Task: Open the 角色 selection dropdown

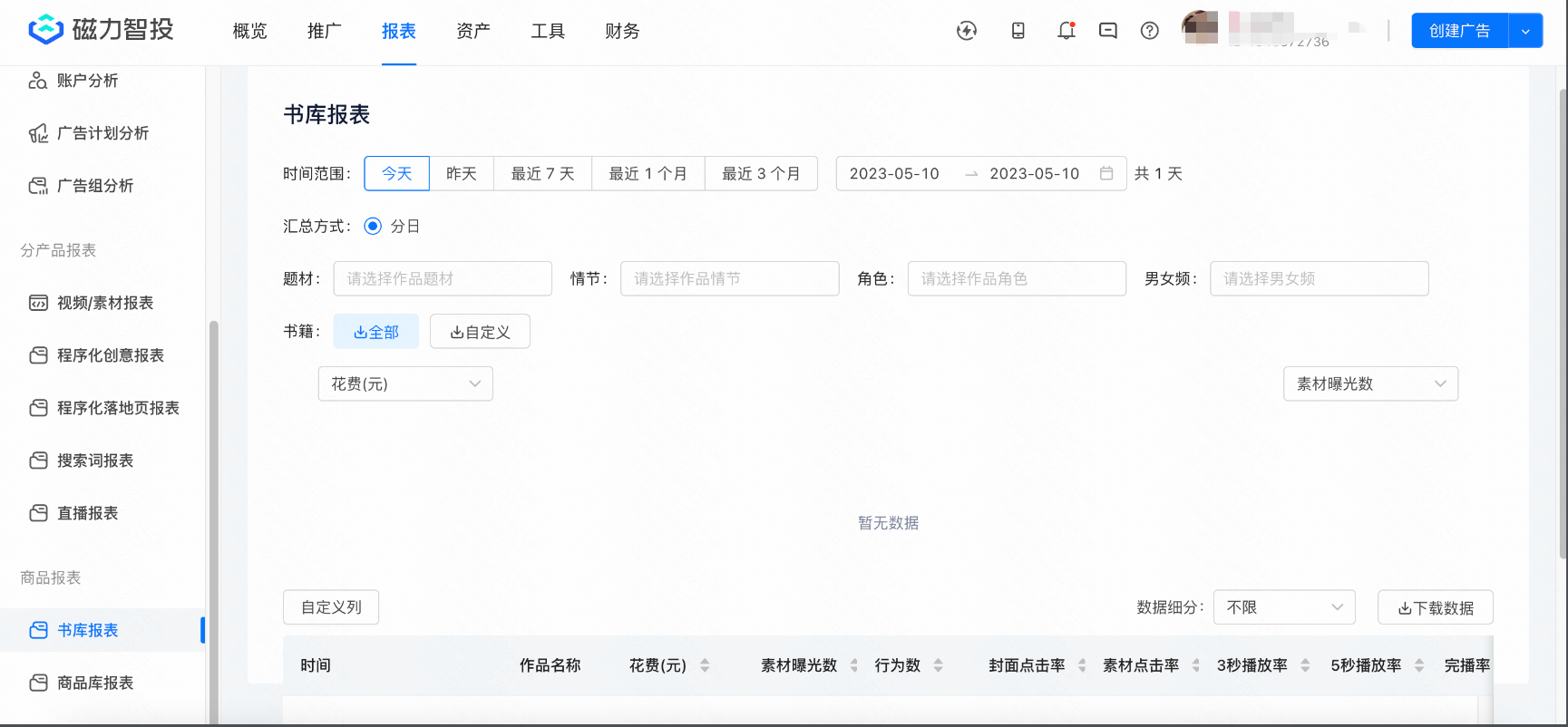Action: point(1017,278)
